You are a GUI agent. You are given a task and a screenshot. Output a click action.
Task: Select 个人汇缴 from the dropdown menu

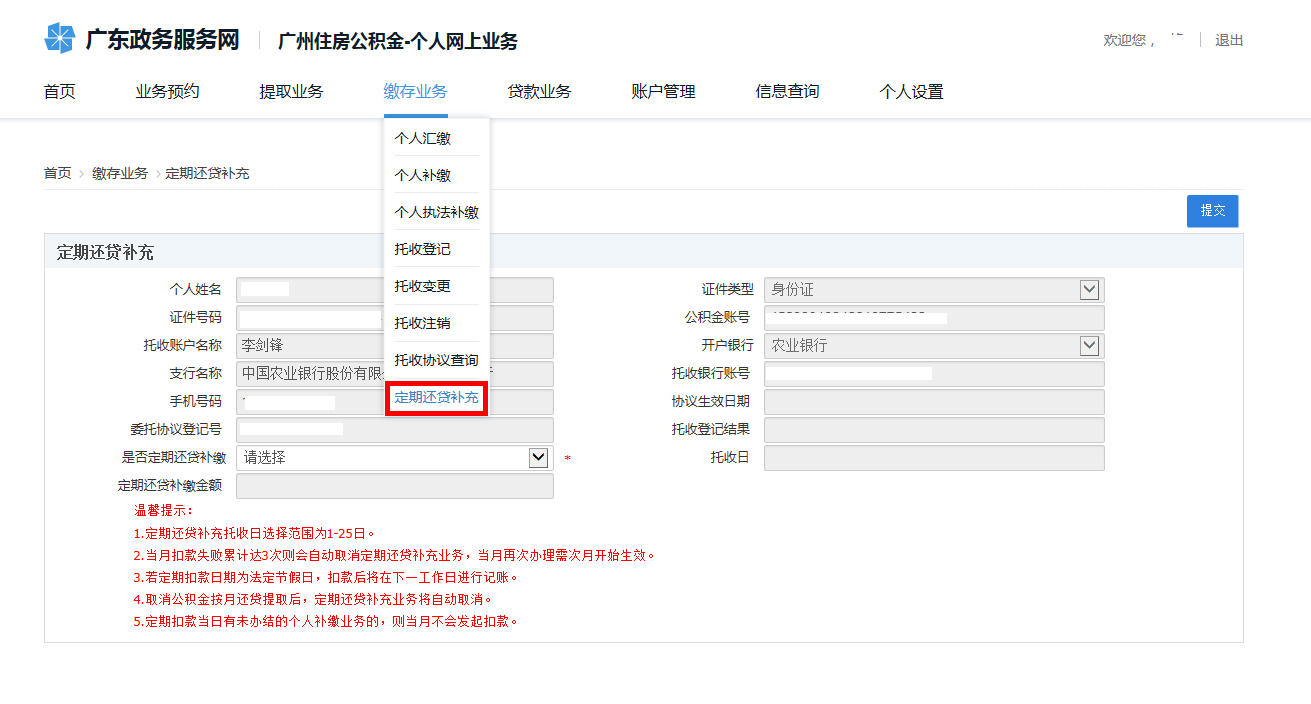click(x=422, y=138)
